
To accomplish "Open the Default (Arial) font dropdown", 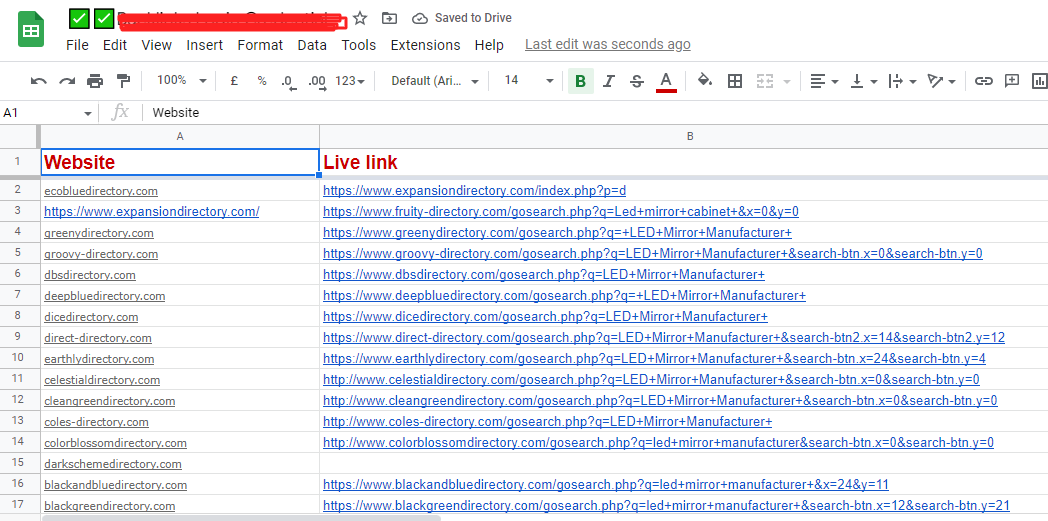I will (x=435, y=81).
